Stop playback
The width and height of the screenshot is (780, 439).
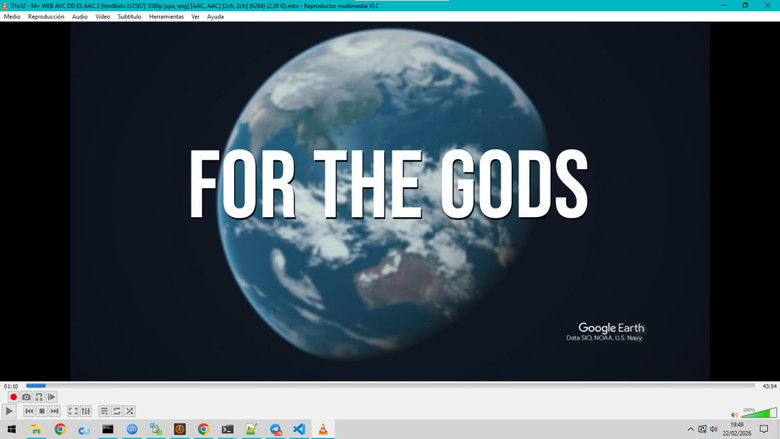pos(42,411)
